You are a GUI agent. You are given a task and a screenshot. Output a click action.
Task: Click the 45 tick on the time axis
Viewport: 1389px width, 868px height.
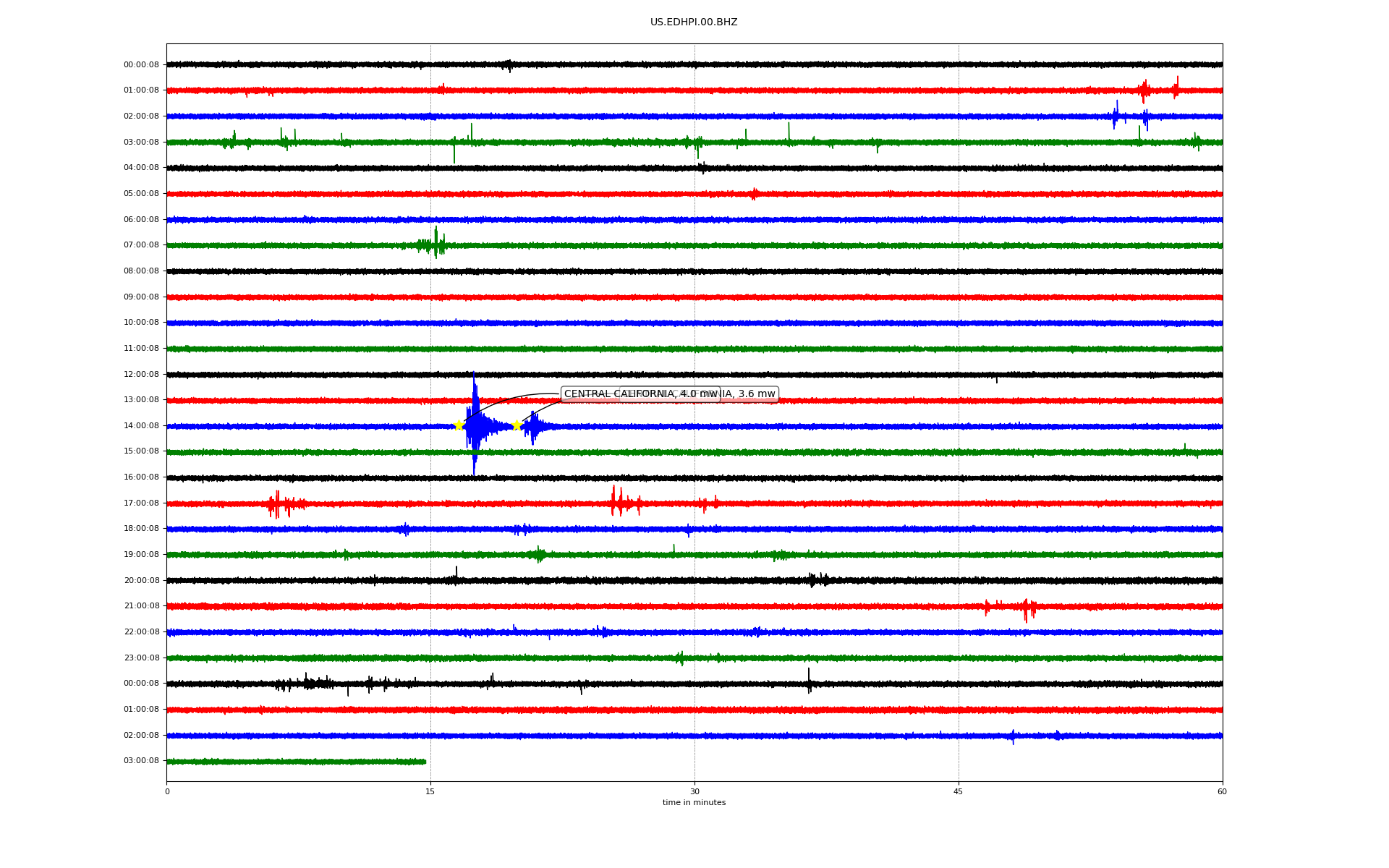(959, 791)
